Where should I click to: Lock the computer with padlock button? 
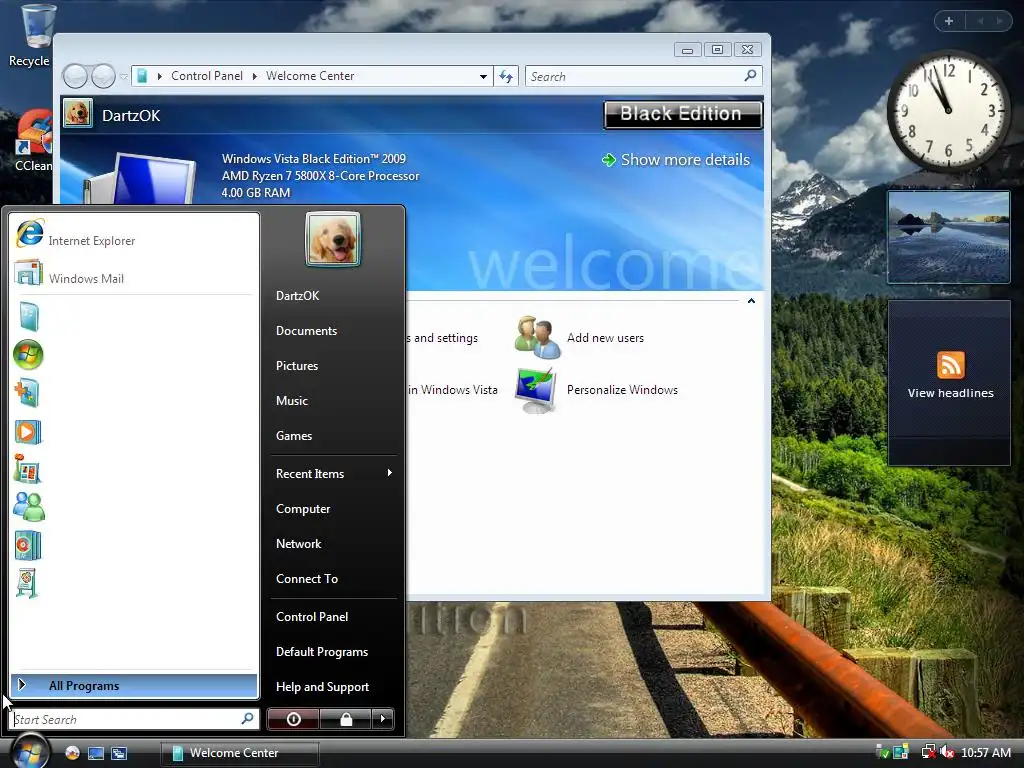point(346,719)
